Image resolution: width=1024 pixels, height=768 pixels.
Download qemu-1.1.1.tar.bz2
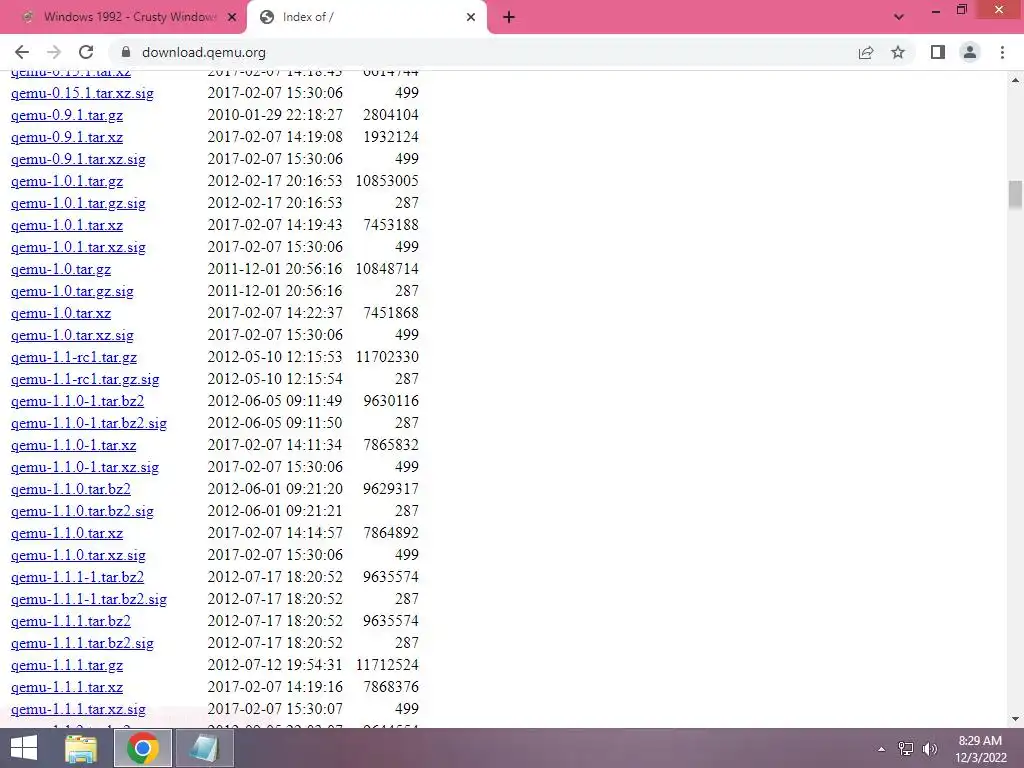tap(71, 622)
